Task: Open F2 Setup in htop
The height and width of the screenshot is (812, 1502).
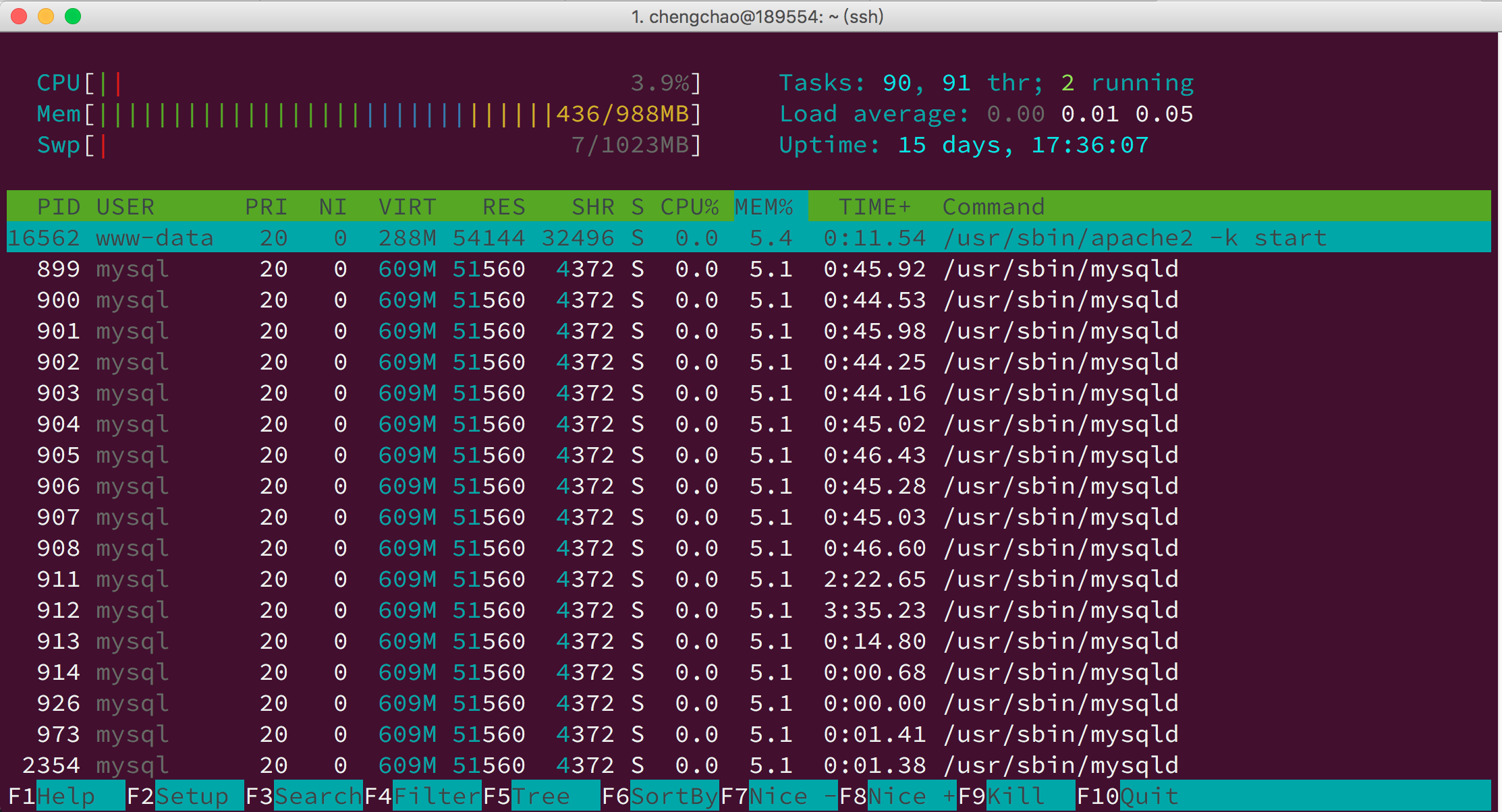Action: [185, 796]
